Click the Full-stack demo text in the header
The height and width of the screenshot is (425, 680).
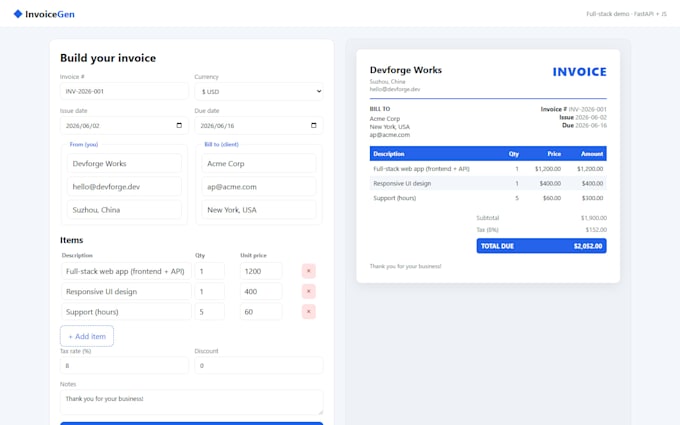click(x=626, y=14)
